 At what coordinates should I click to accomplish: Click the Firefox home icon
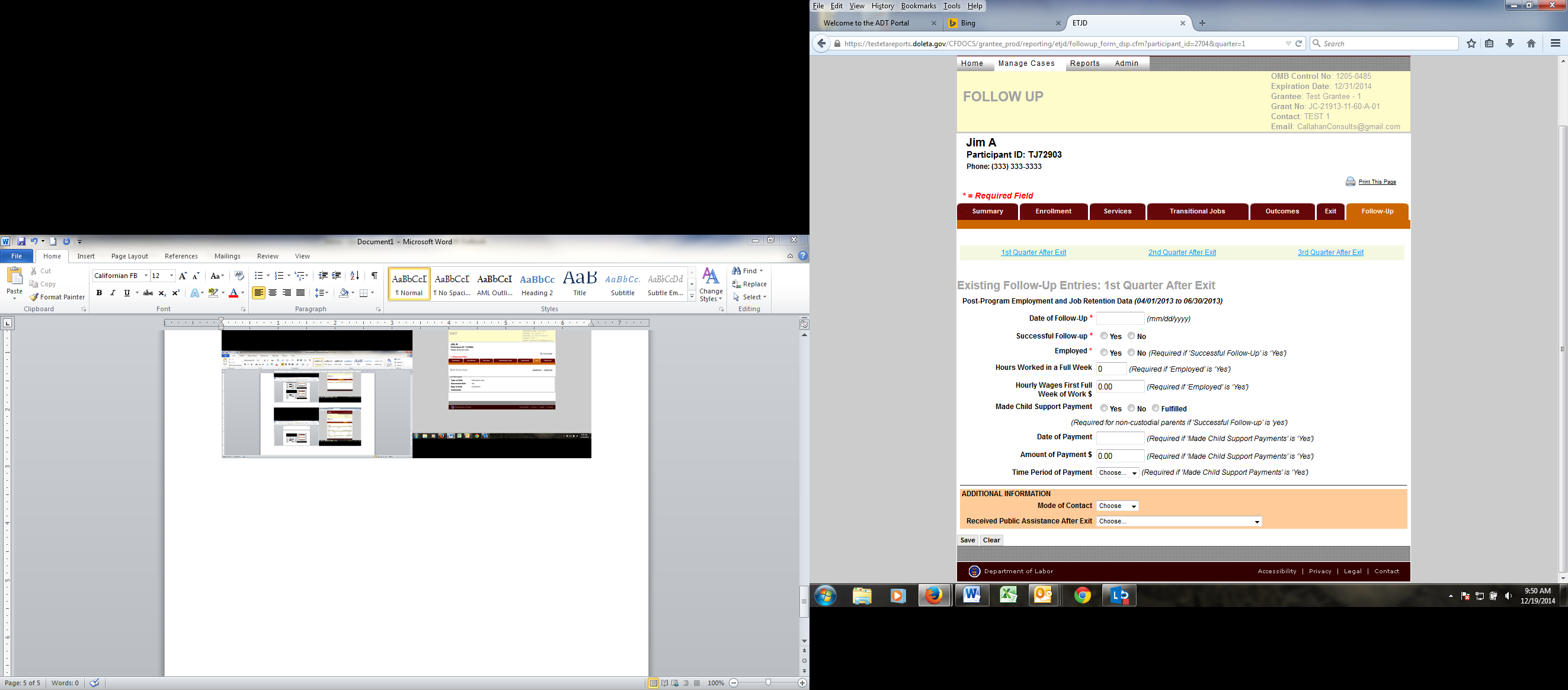(x=1531, y=43)
